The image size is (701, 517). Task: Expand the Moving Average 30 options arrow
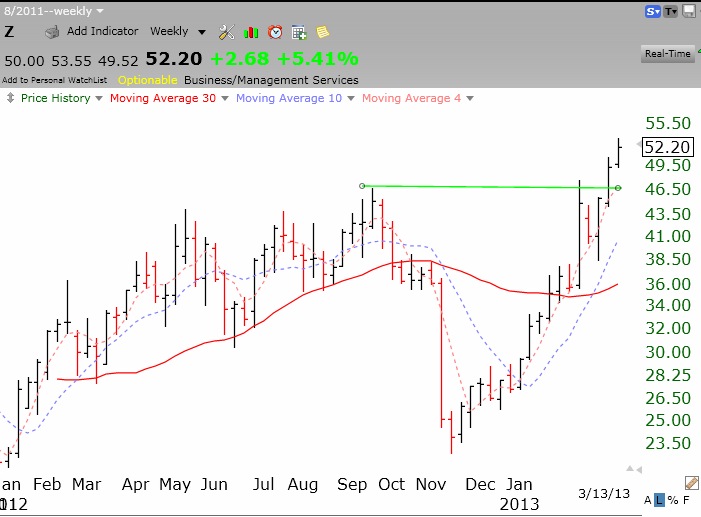(225, 98)
